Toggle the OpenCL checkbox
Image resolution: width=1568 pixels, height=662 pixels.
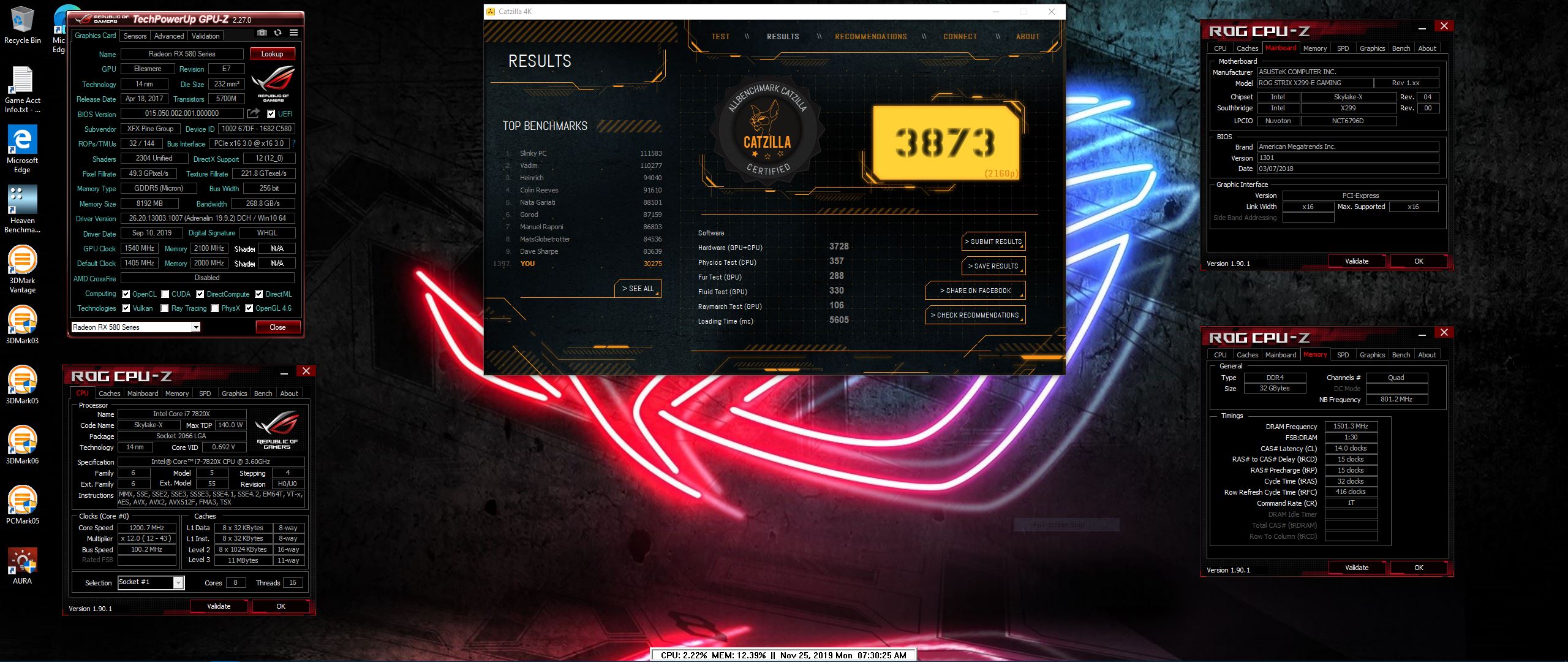tap(126, 294)
